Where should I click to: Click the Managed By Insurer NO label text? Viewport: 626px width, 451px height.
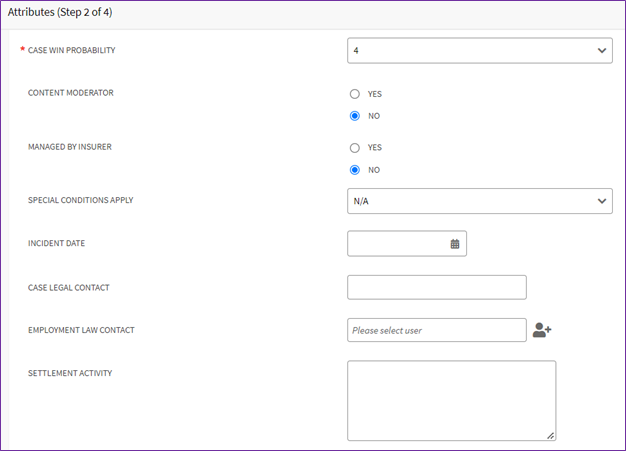click(x=374, y=170)
